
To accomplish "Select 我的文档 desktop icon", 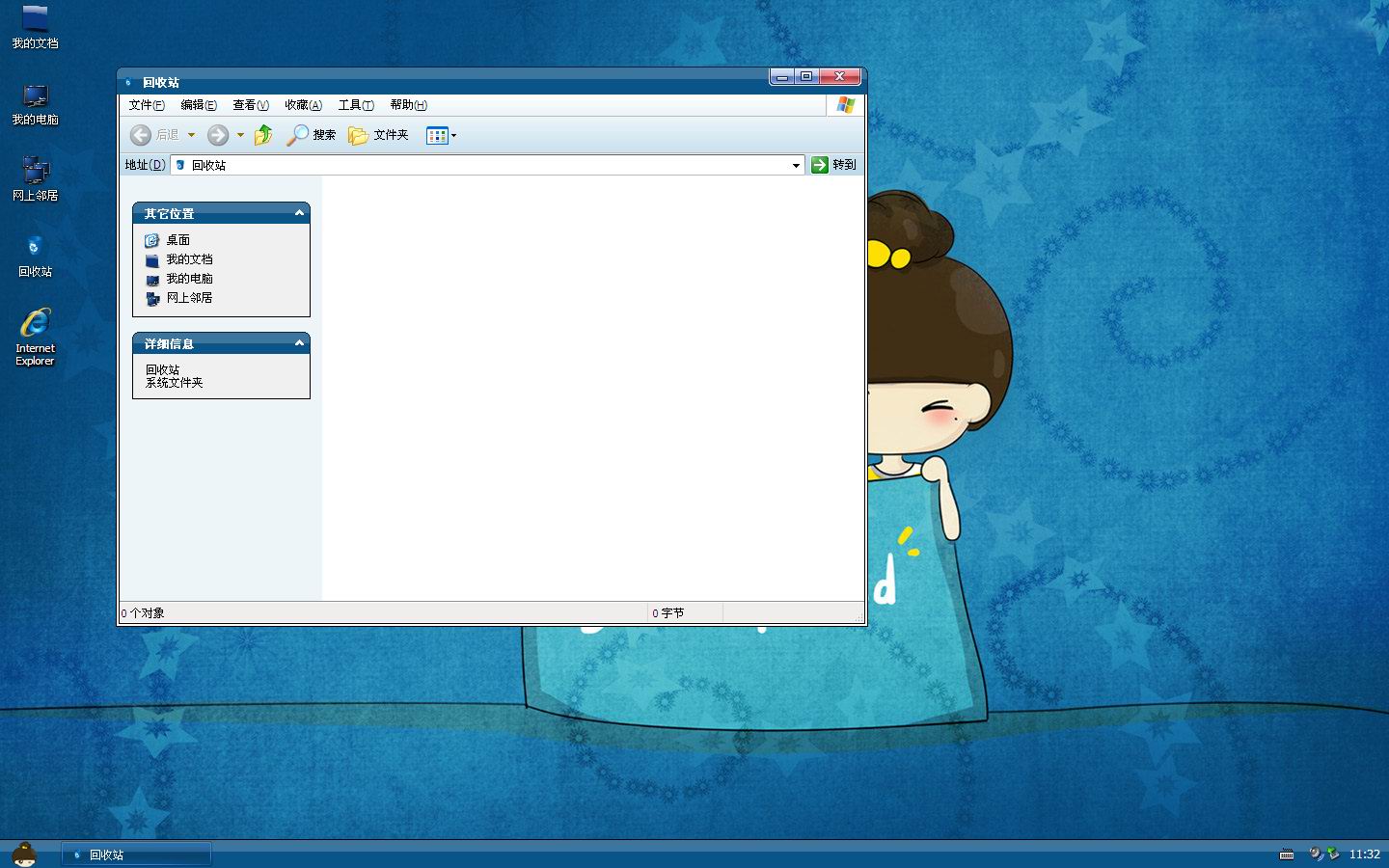I will click(x=35, y=27).
